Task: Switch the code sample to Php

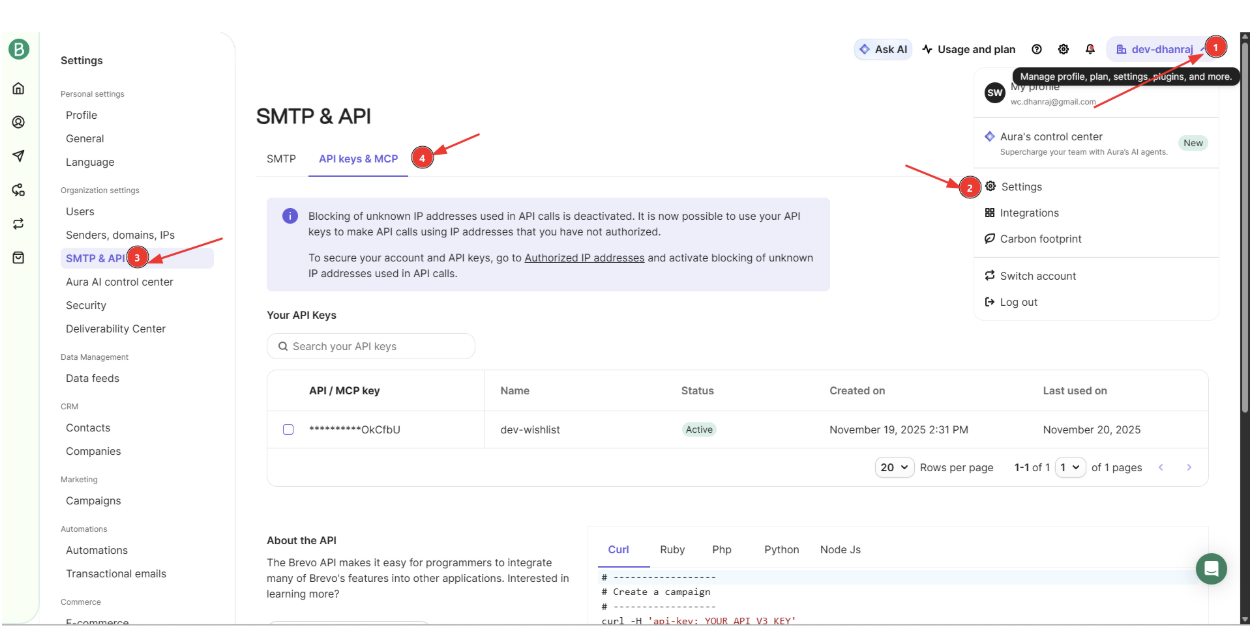Action: click(722, 550)
